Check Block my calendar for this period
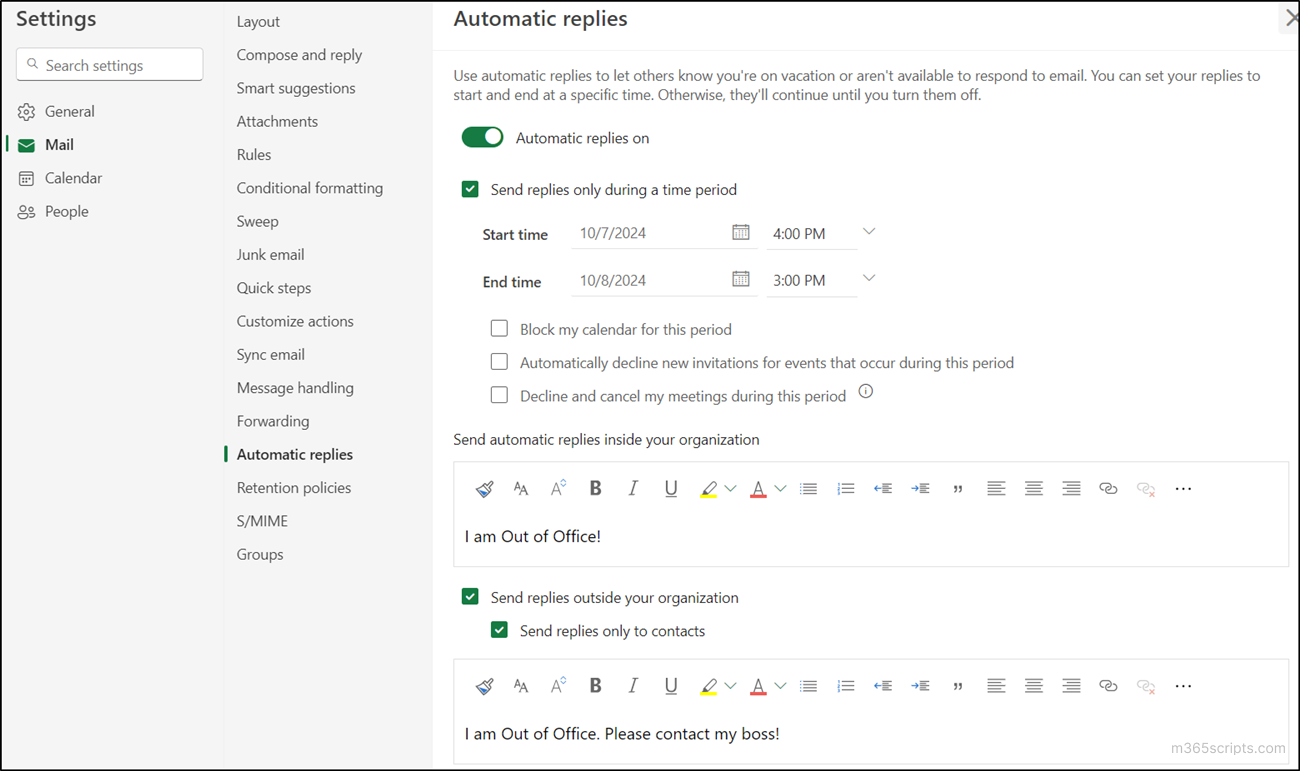1300x771 pixels. [x=499, y=328]
